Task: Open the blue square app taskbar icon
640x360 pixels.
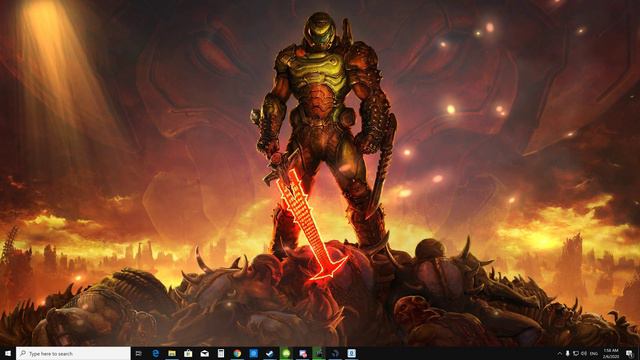Action: [253, 353]
